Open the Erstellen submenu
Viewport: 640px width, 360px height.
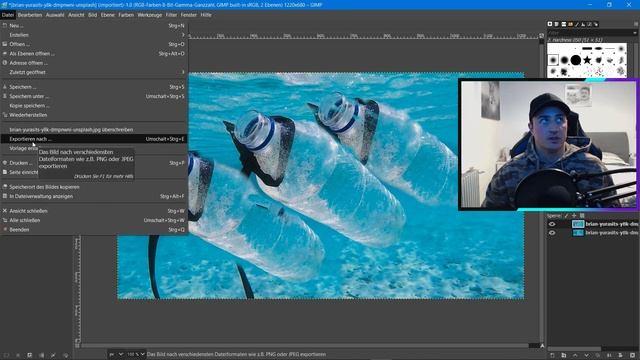tap(93, 35)
